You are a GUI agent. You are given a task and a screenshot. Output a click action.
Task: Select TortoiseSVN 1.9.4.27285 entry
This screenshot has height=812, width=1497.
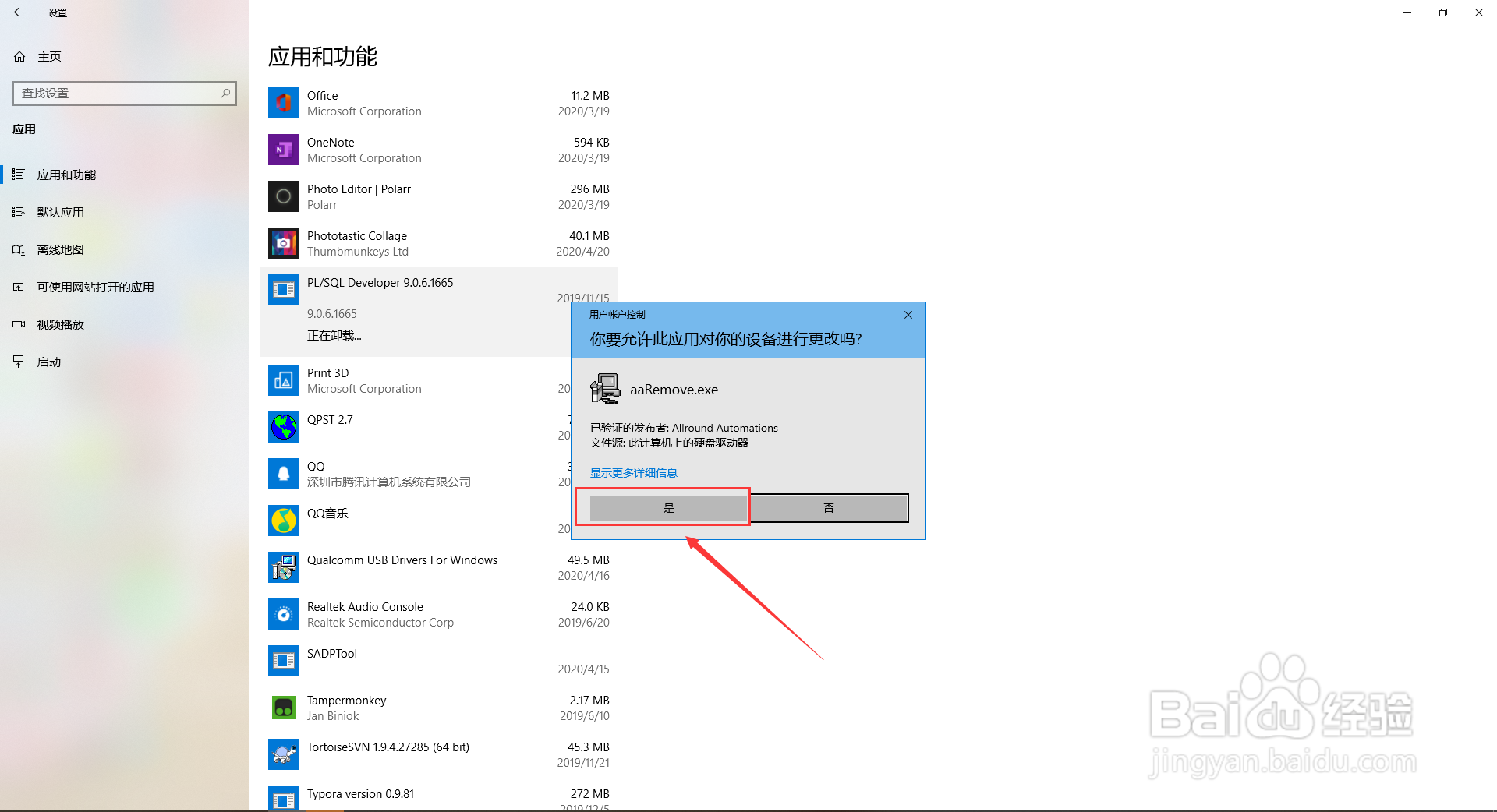click(388, 747)
